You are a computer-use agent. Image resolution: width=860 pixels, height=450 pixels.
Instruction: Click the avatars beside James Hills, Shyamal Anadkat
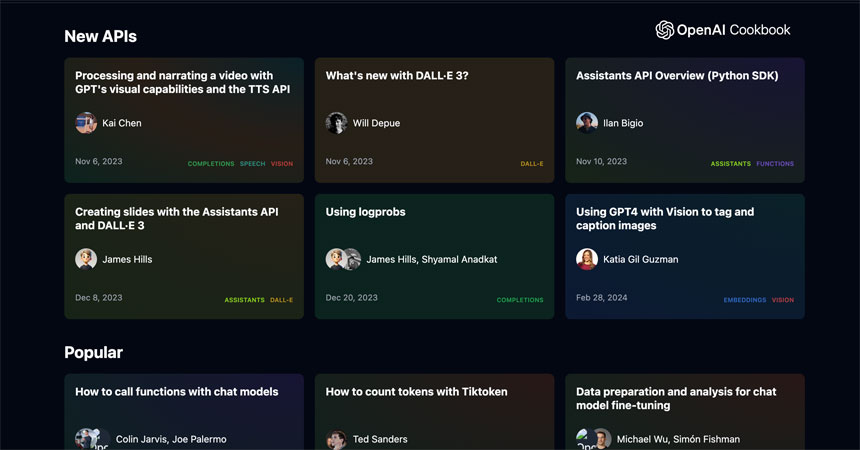(343, 259)
